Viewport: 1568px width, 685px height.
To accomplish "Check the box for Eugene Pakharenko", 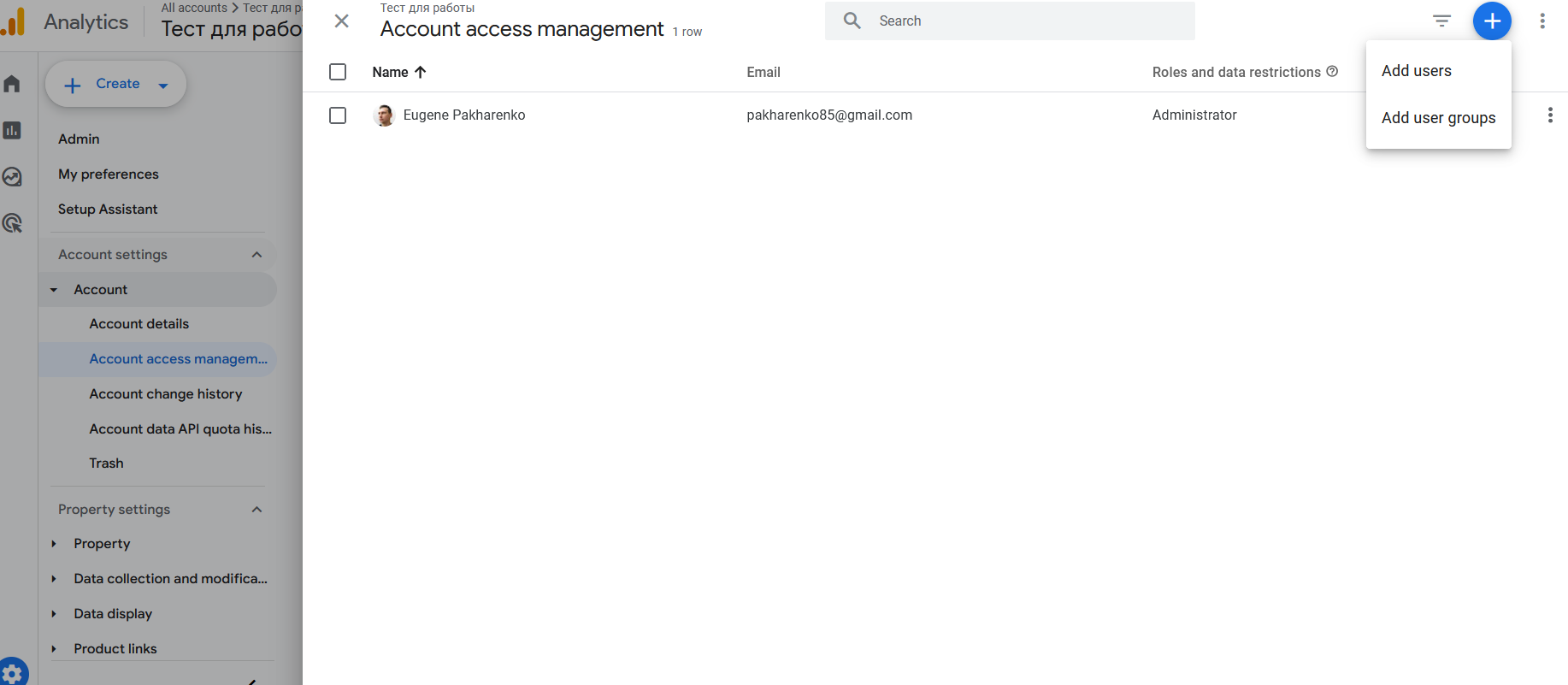I will 338,115.
